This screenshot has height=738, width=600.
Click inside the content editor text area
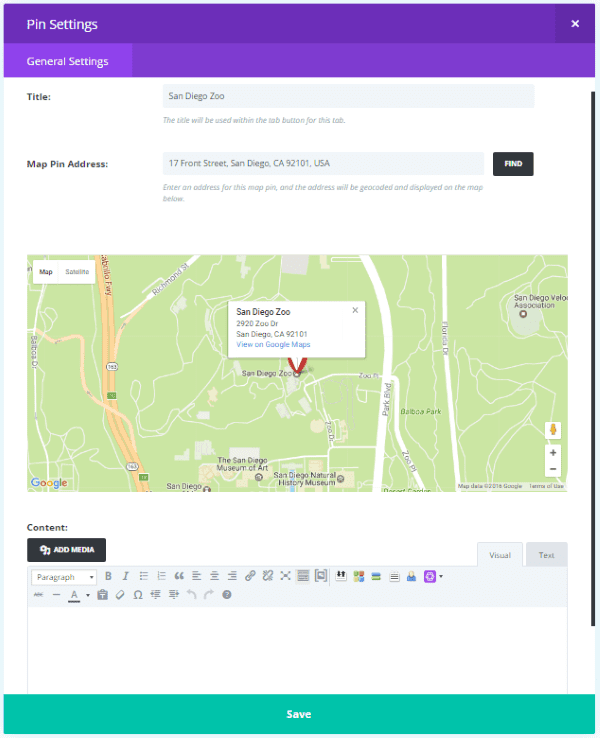tap(297, 650)
